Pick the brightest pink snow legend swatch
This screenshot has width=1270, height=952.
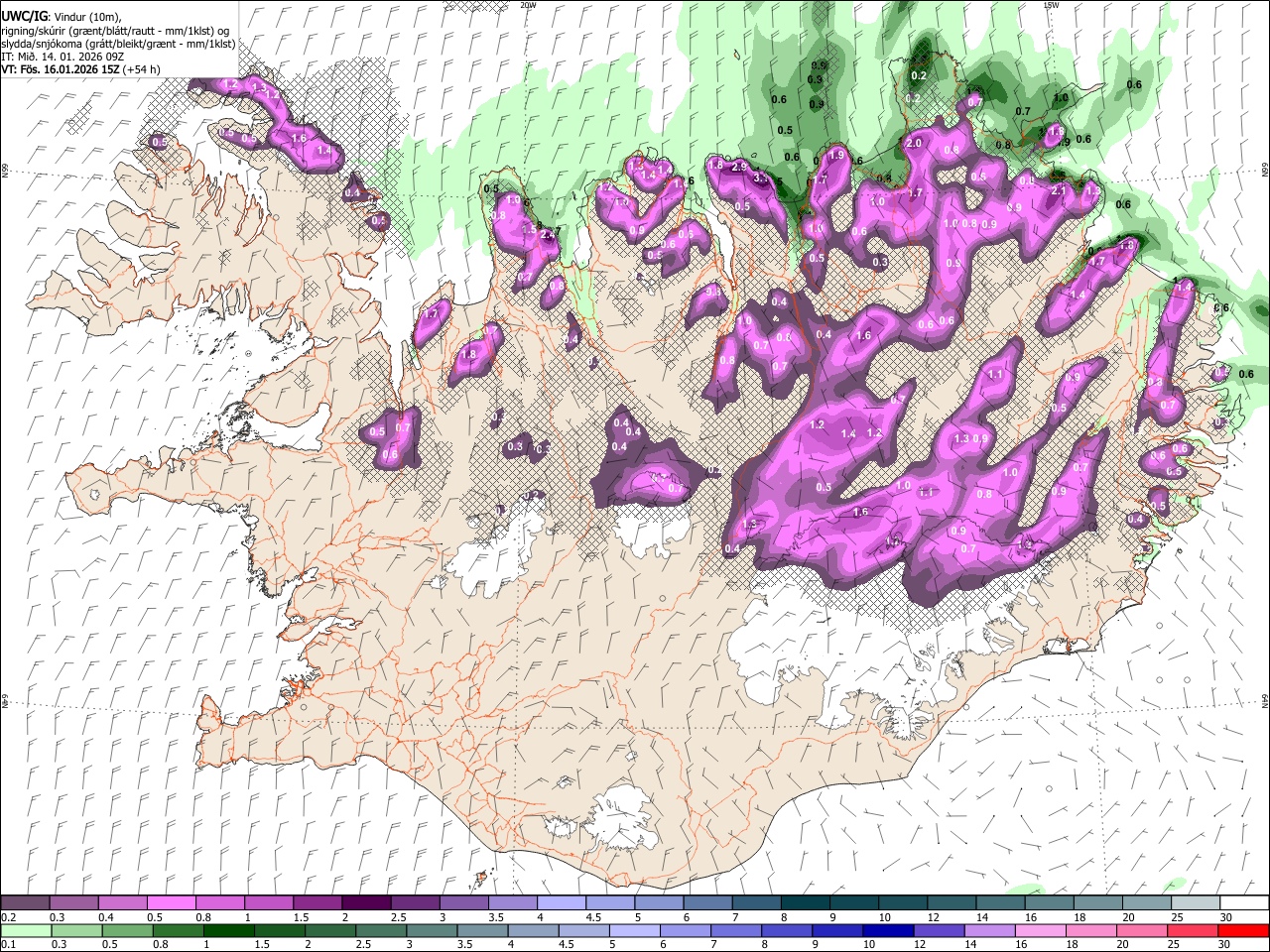pyautogui.click(x=172, y=903)
